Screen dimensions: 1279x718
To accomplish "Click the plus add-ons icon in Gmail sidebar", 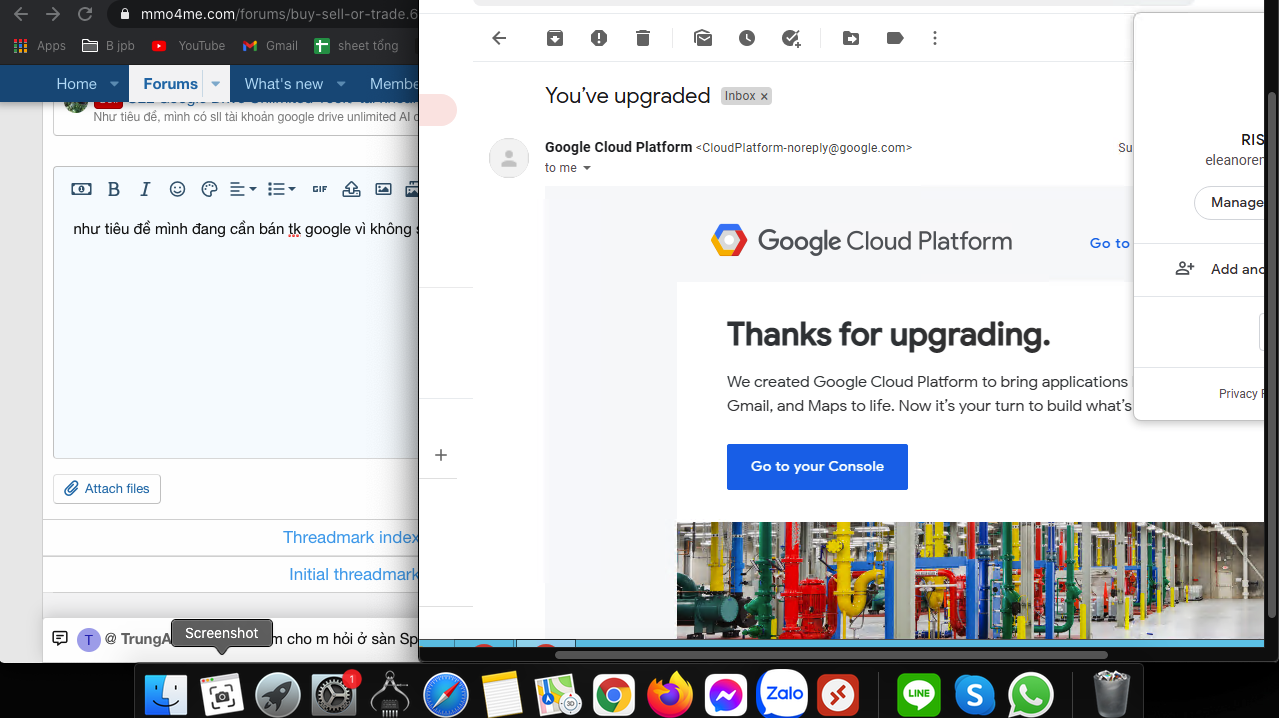I will pos(441,455).
